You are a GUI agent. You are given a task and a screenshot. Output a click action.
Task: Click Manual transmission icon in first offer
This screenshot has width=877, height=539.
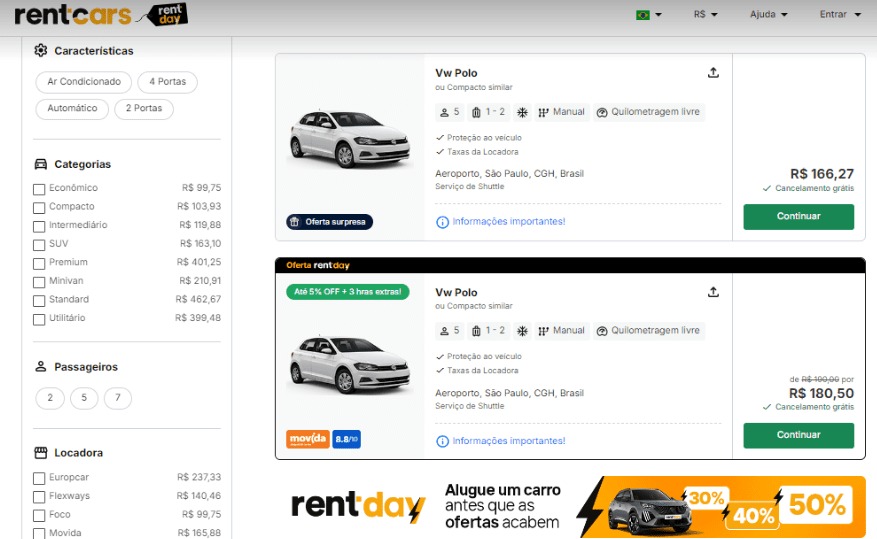543,112
